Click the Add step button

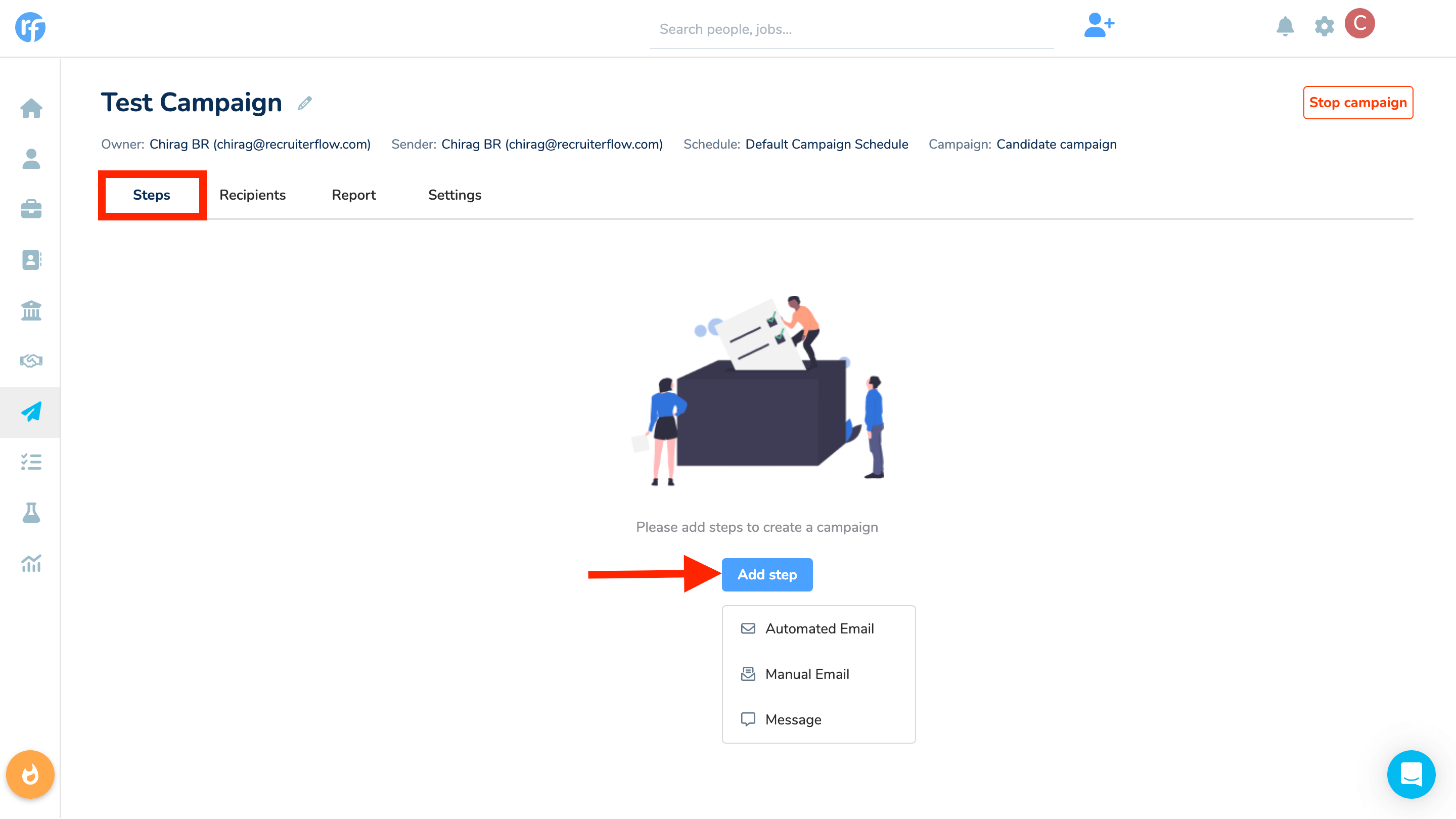click(x=766, y=574)
